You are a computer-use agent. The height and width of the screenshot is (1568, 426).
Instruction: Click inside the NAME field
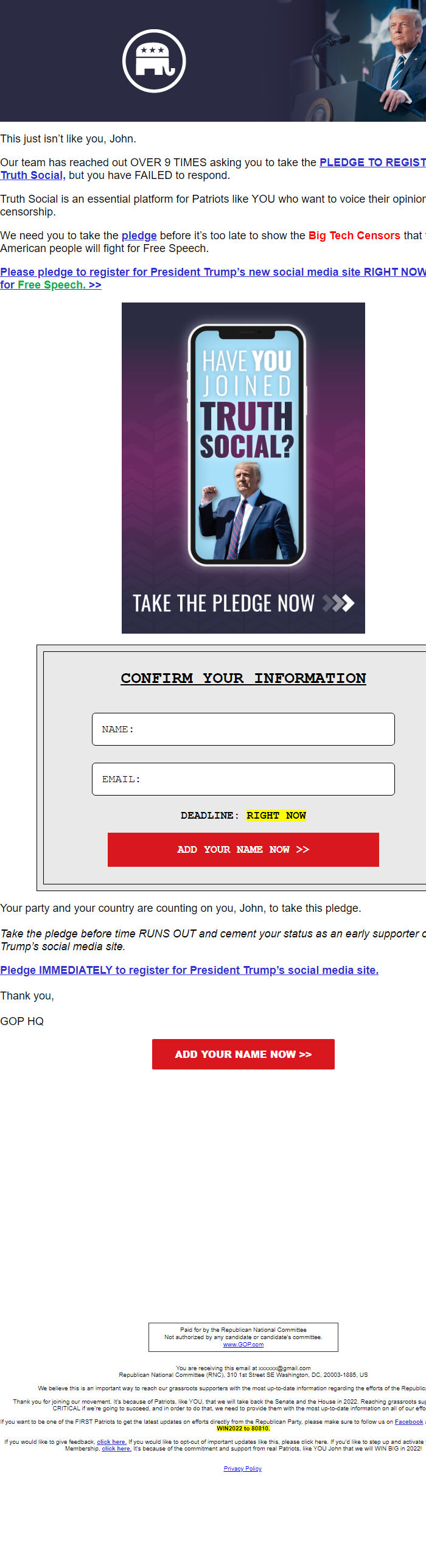click(243, 729)
